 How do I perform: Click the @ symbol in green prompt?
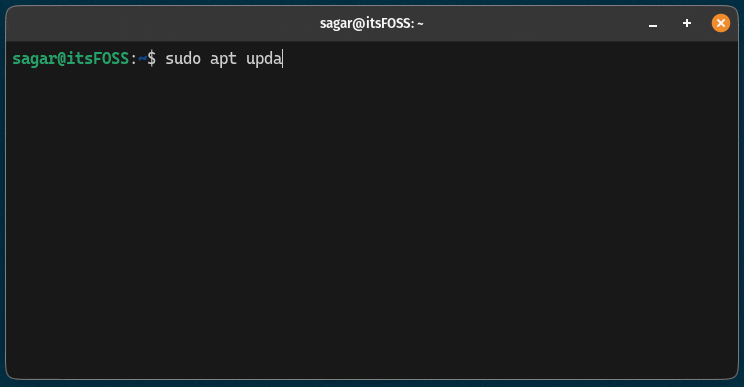pyautogui.click(x=61, y=59)
